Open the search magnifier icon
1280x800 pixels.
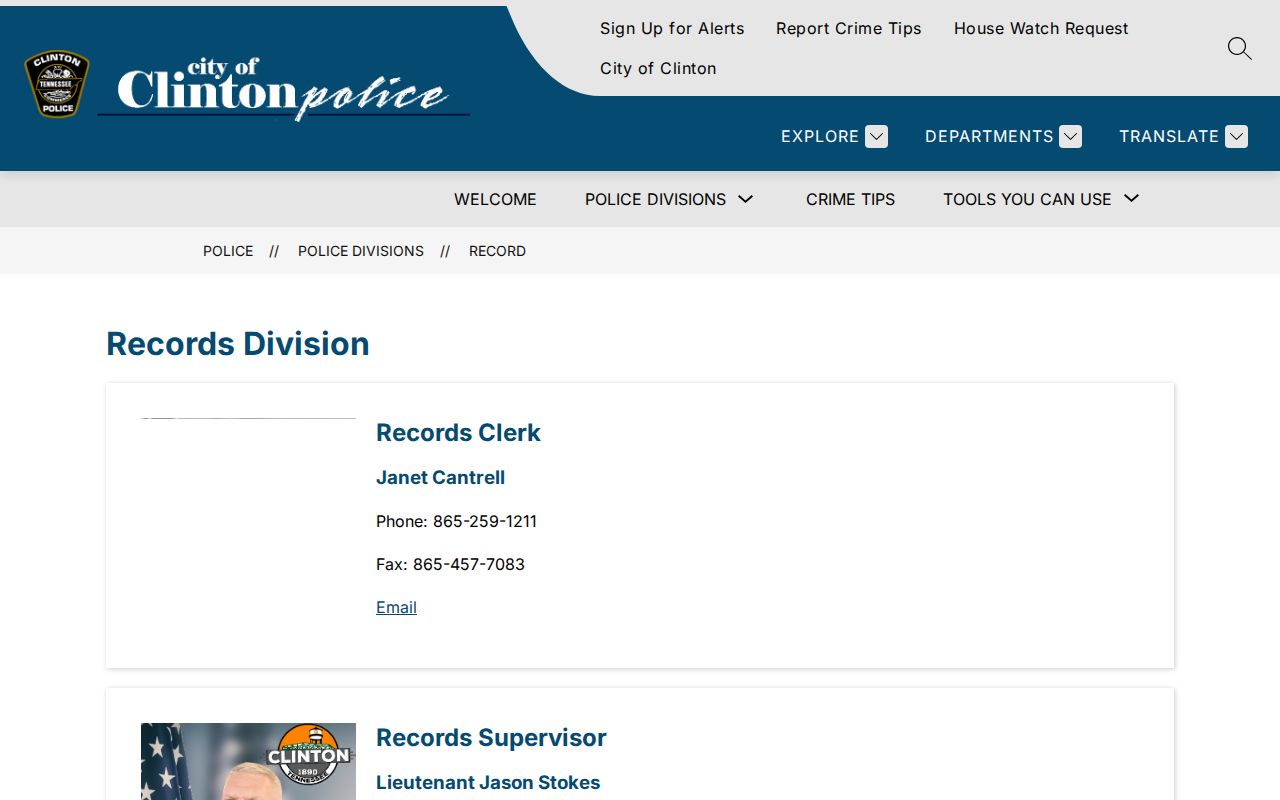(x=1239, y=48)
